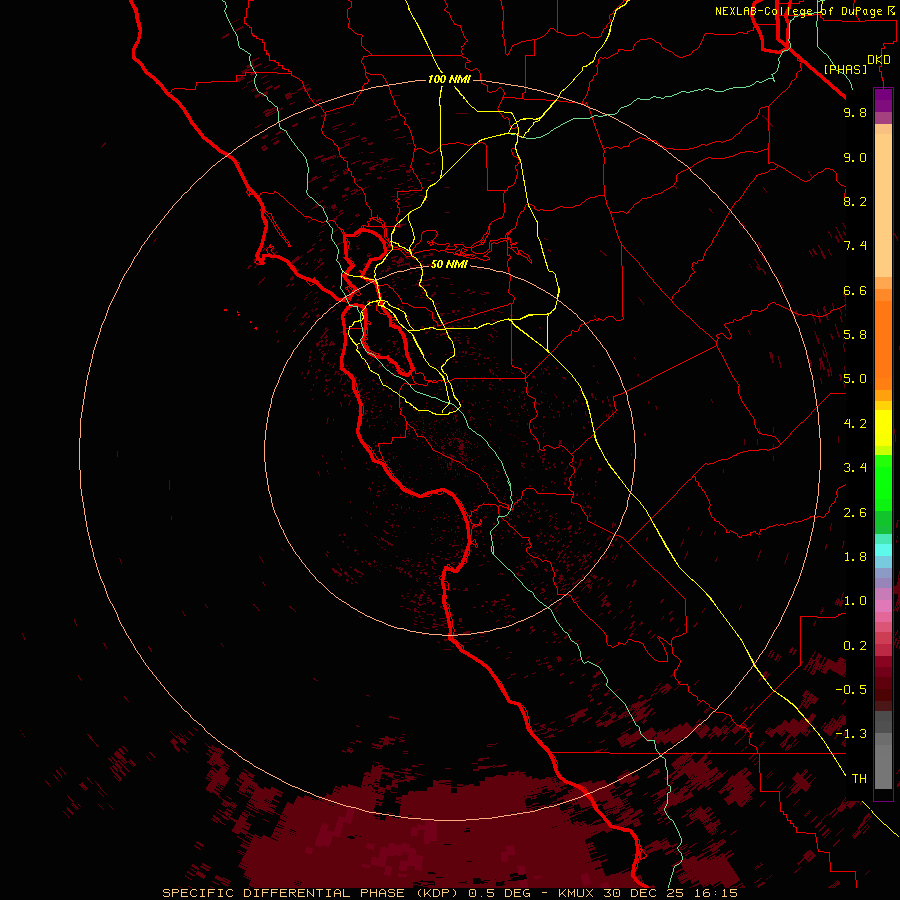900x900 pixels.
Task: Click the gray segment at color bar bottom
Action: [883, 761]
